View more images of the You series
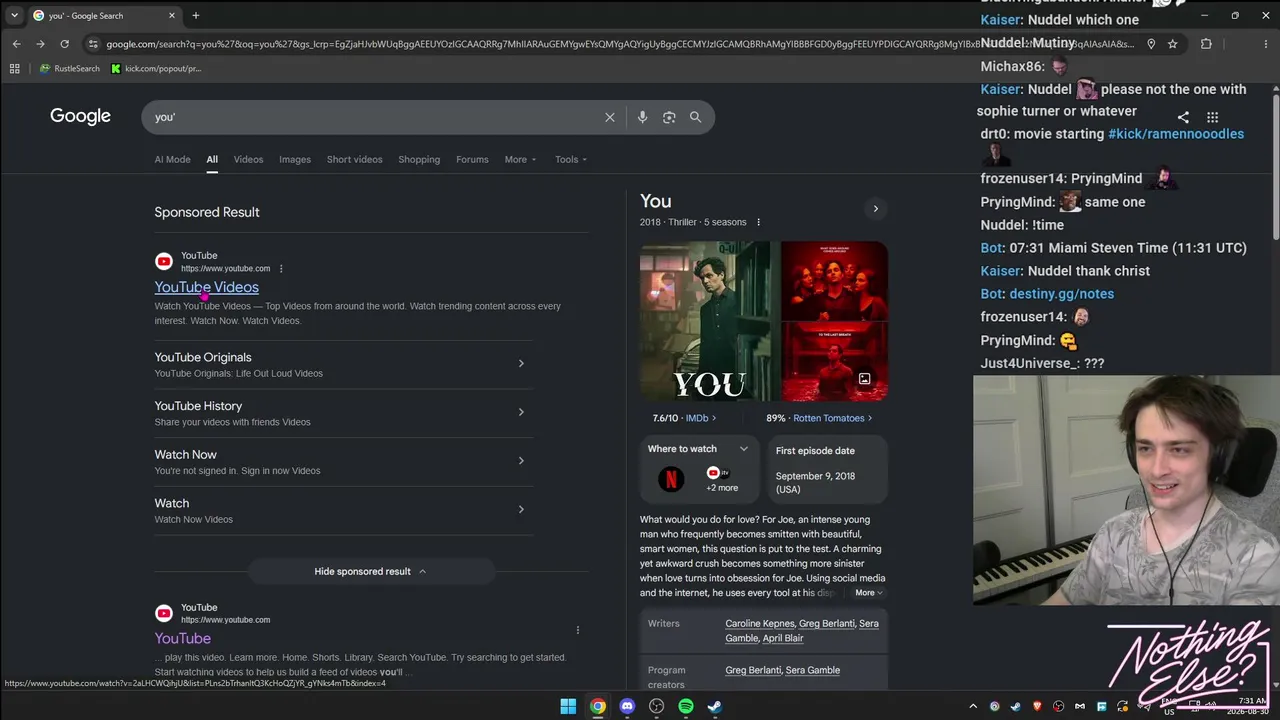 coord(864,379)
